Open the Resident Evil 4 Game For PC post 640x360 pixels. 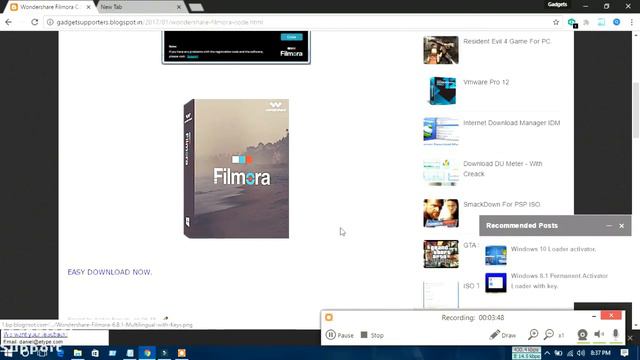pyautogui.click(x=507, y=41)
